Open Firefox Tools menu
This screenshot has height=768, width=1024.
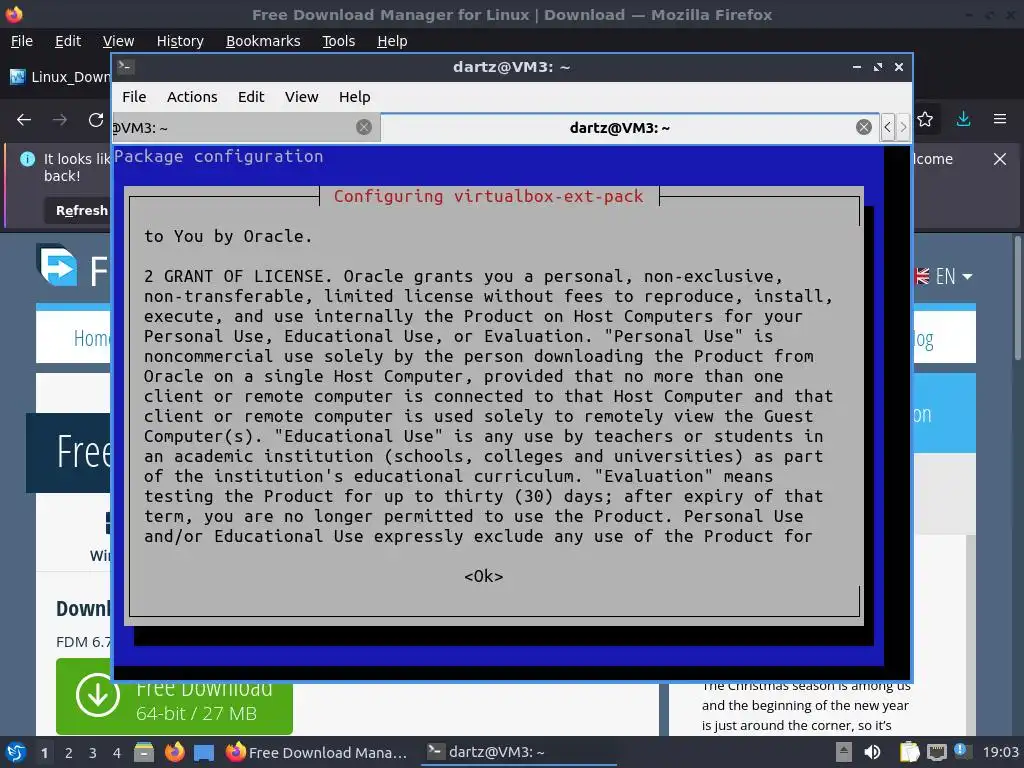[x=338, y=41]
